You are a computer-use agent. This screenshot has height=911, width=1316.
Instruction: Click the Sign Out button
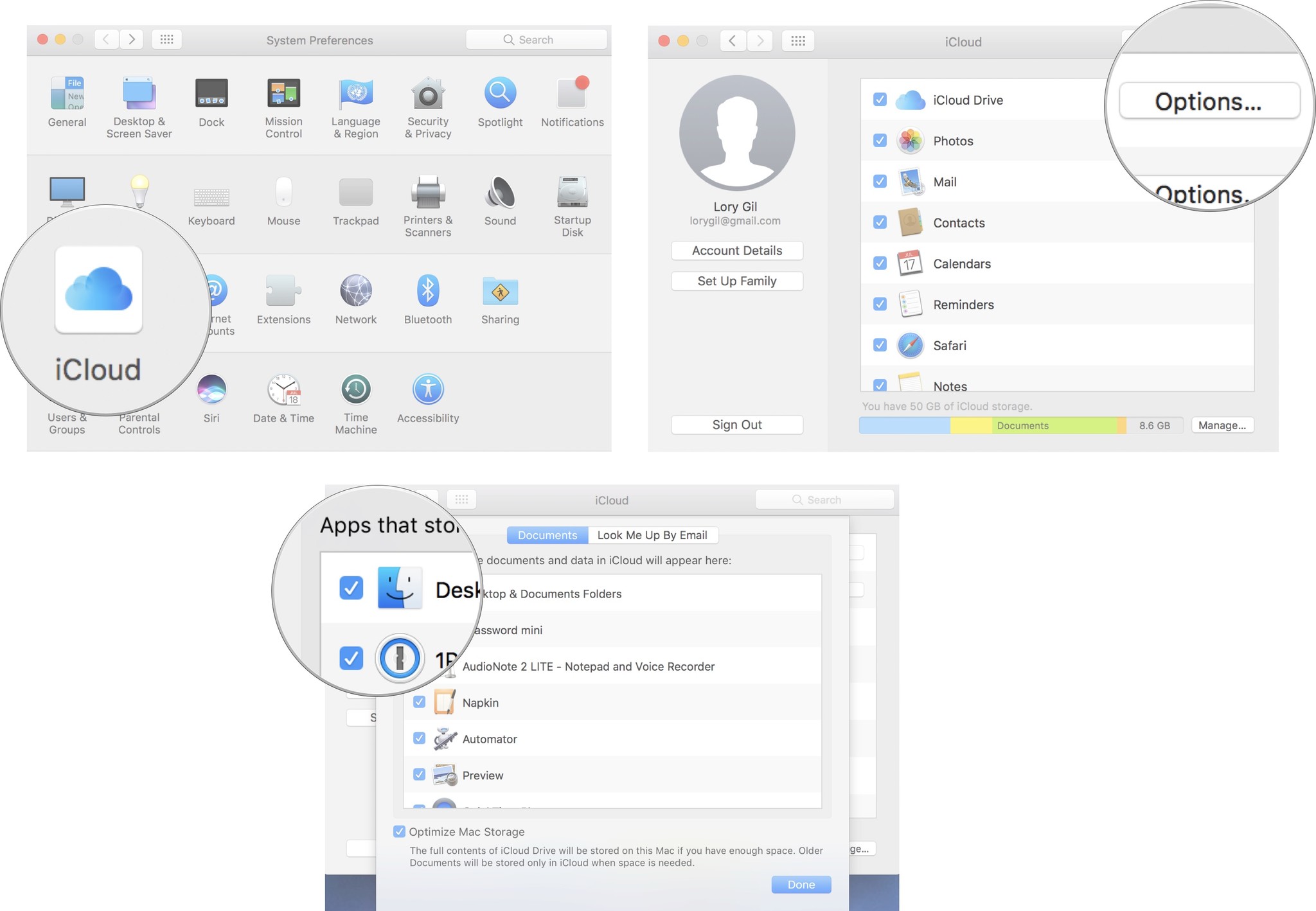[x=738, y=425]
